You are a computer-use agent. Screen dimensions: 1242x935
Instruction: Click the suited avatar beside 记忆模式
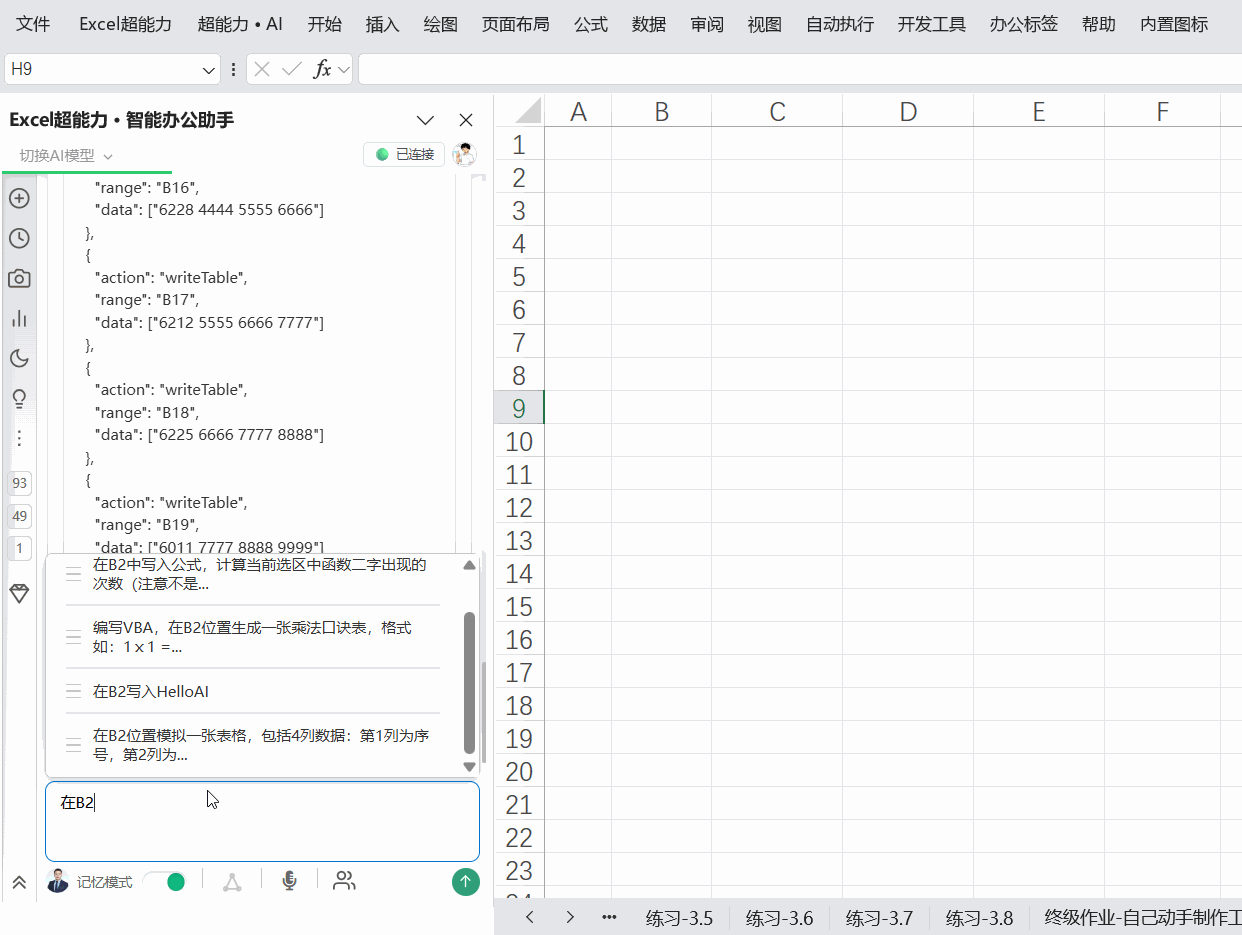coord(58,881)
